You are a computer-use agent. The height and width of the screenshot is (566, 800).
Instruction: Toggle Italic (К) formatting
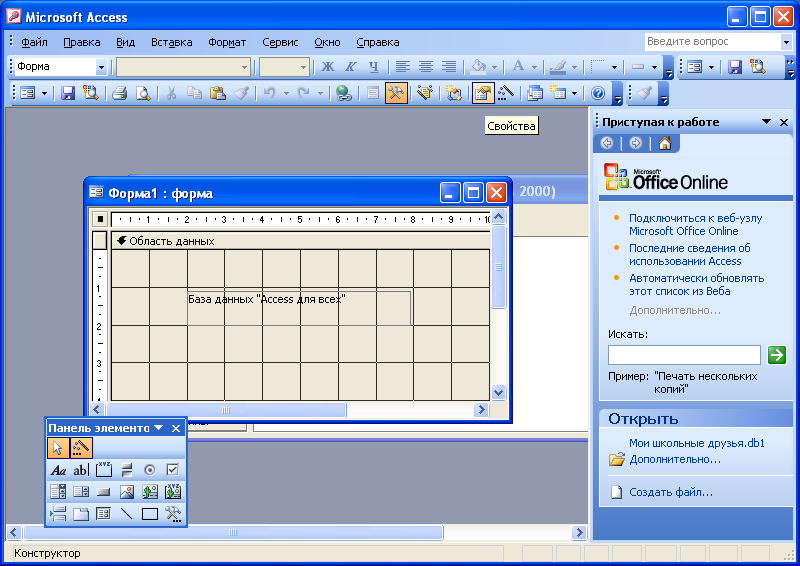351,66
